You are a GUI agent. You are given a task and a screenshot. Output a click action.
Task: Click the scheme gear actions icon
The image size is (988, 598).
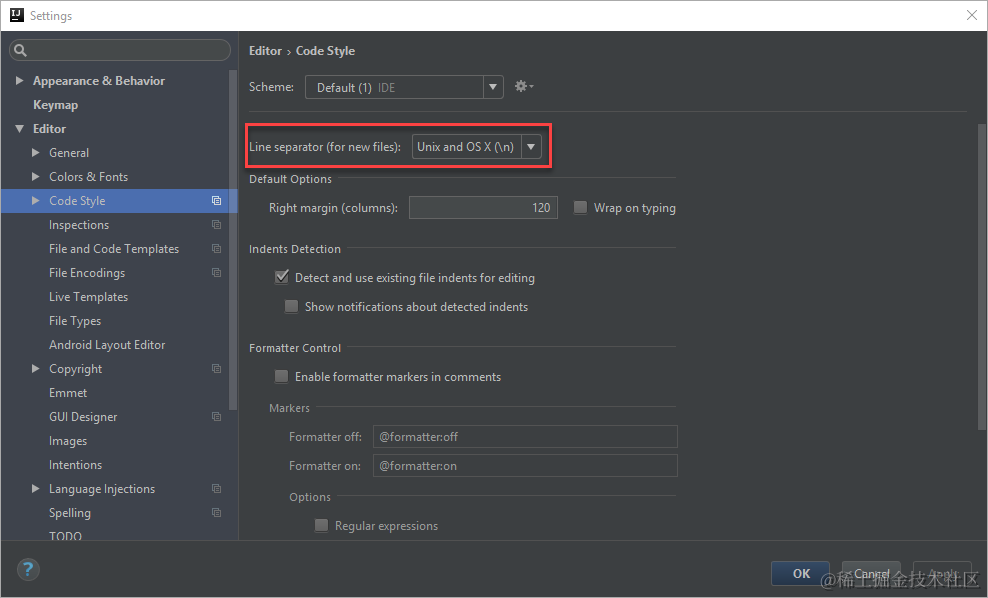click(524, 86)
